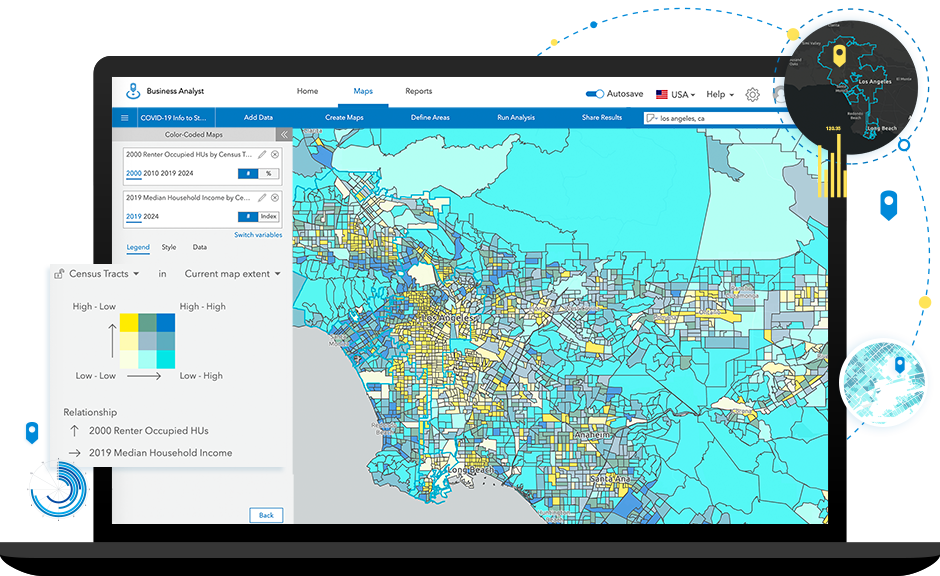Open the Current map extent dropdown
The height and width of the screenshot is (576, 940).
[x=232, y=274]
